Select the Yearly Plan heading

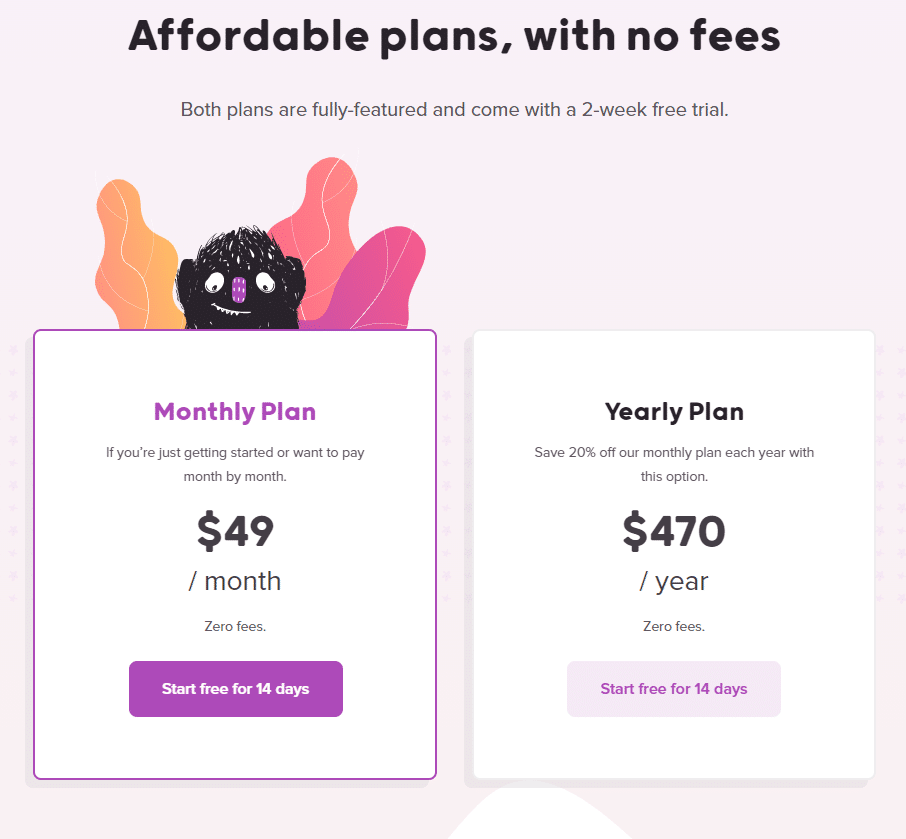click(x=674, y=411)
